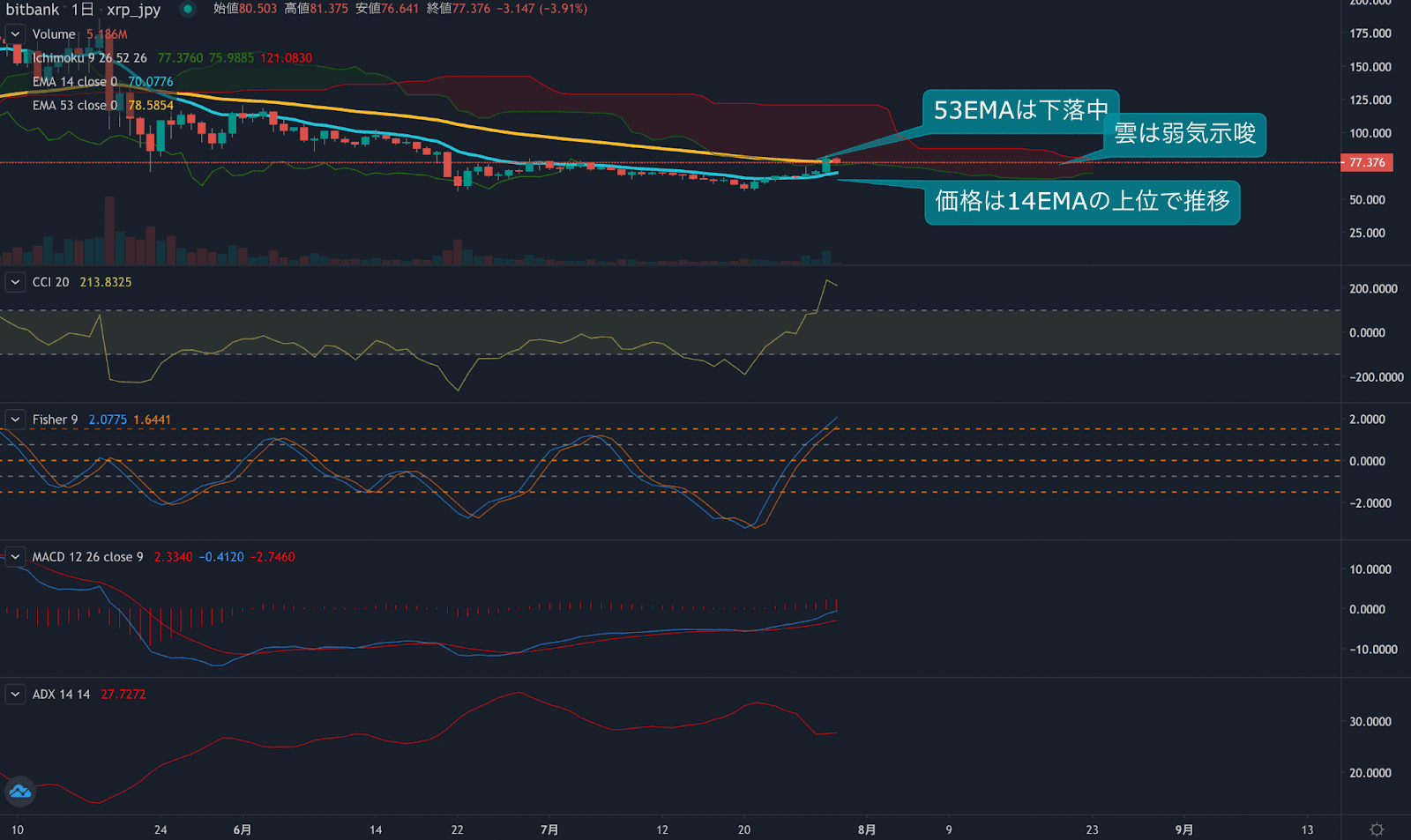
Task: Open chart settings via the gear icon
Action: pos(1376,829)
